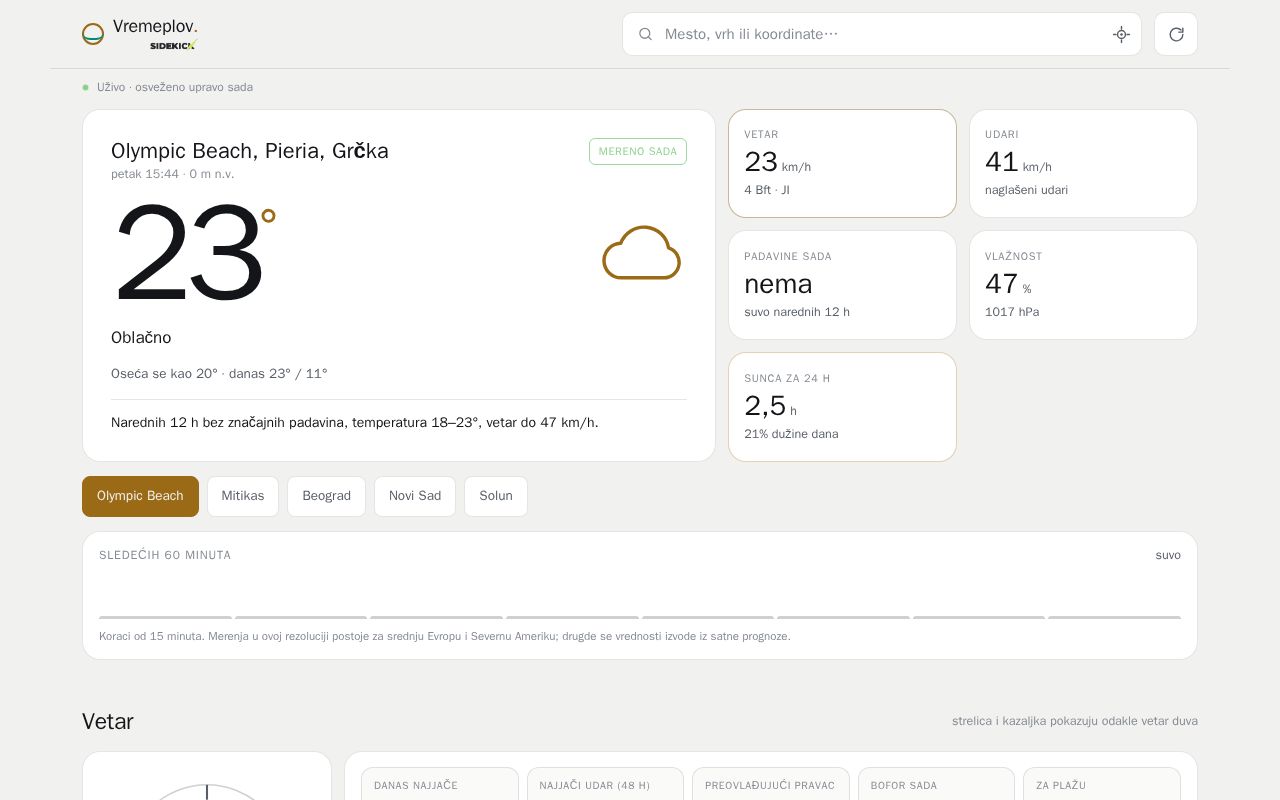Click the Vremeplov brand name

(155, 27)
